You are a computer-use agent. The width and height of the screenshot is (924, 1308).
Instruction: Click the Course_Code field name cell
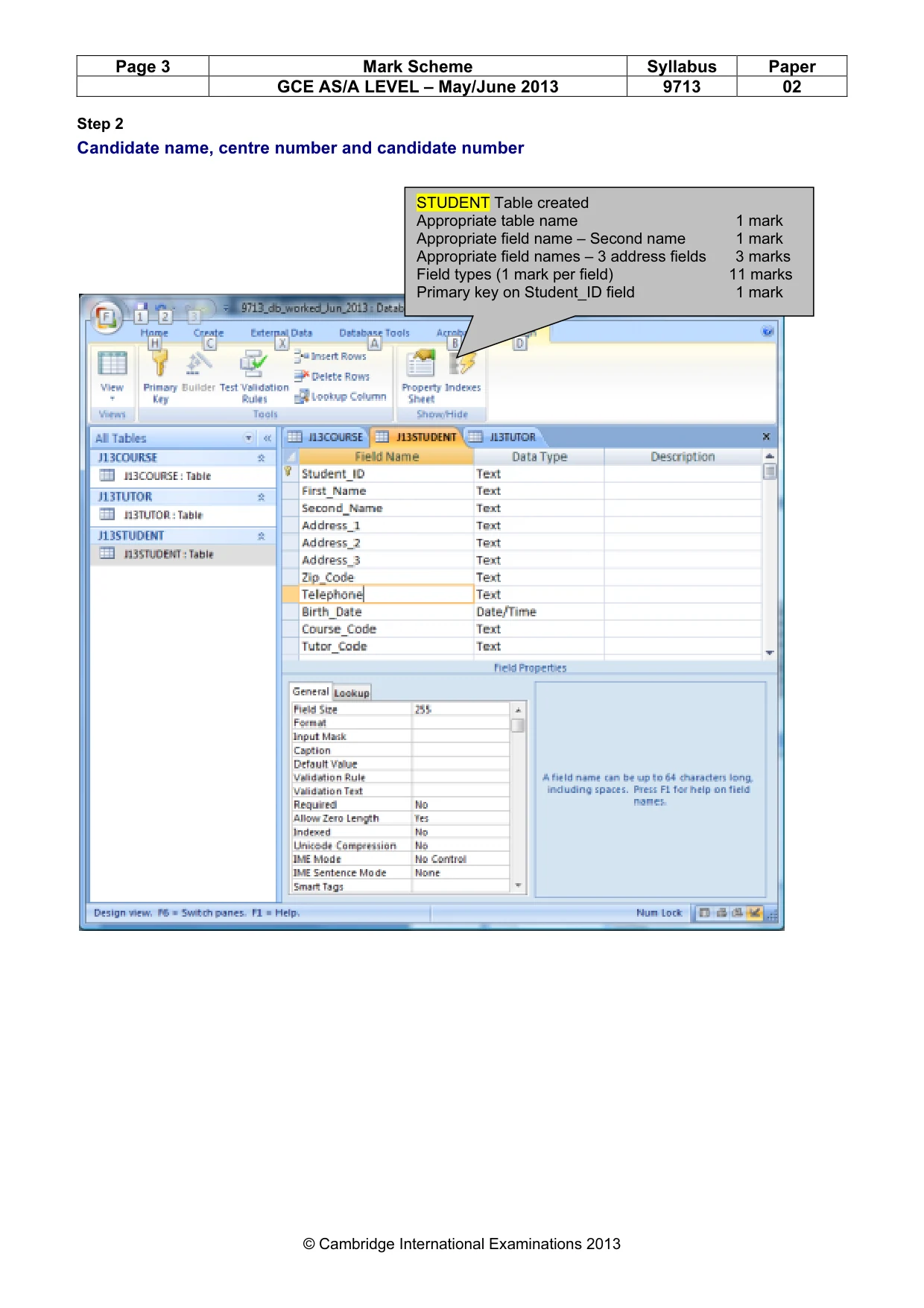click(x=386, y=629)
